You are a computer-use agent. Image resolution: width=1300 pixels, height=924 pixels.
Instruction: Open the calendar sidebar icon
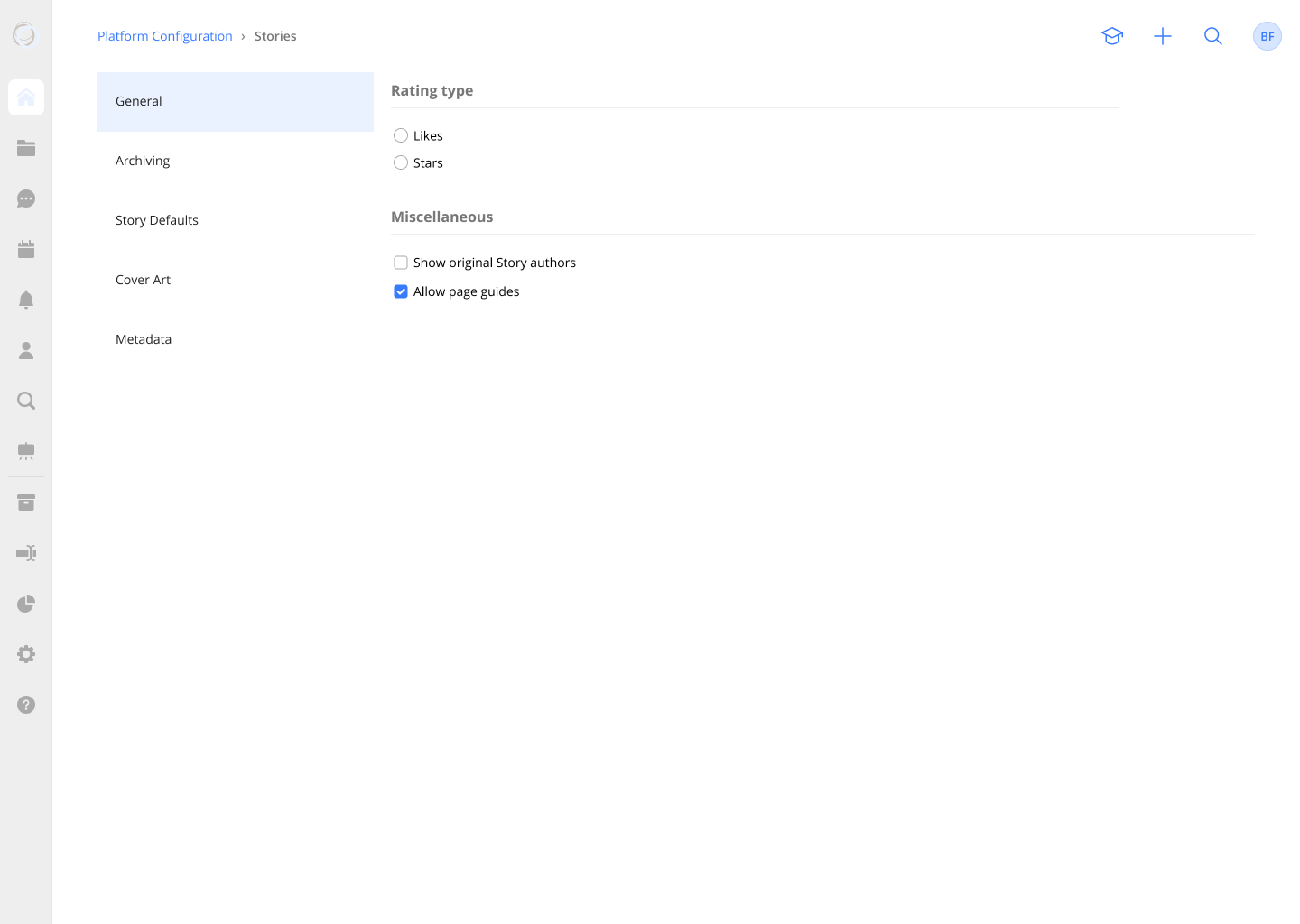[26, 249]
